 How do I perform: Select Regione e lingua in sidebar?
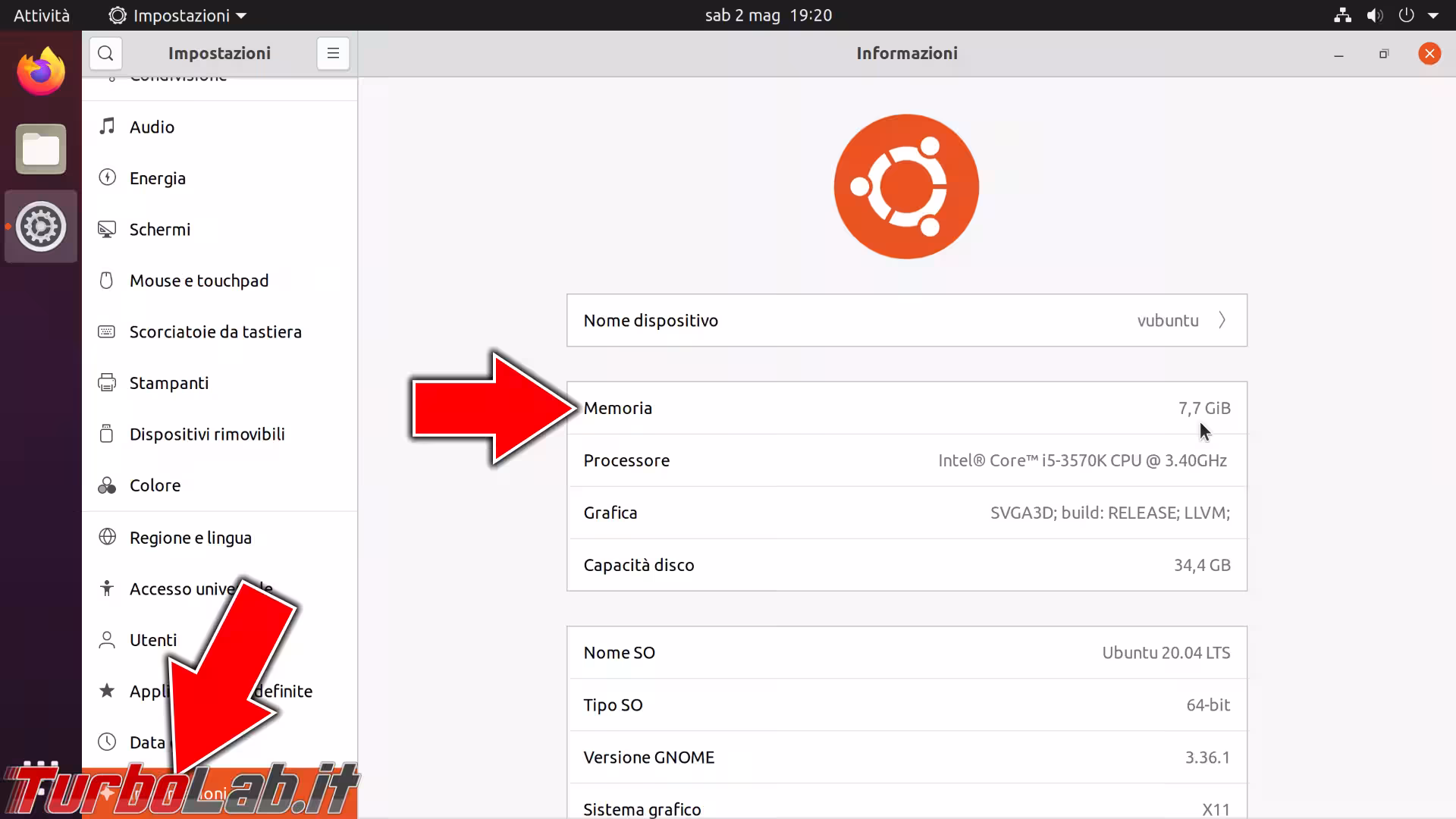pyautogui.click(x=190, y=538)
